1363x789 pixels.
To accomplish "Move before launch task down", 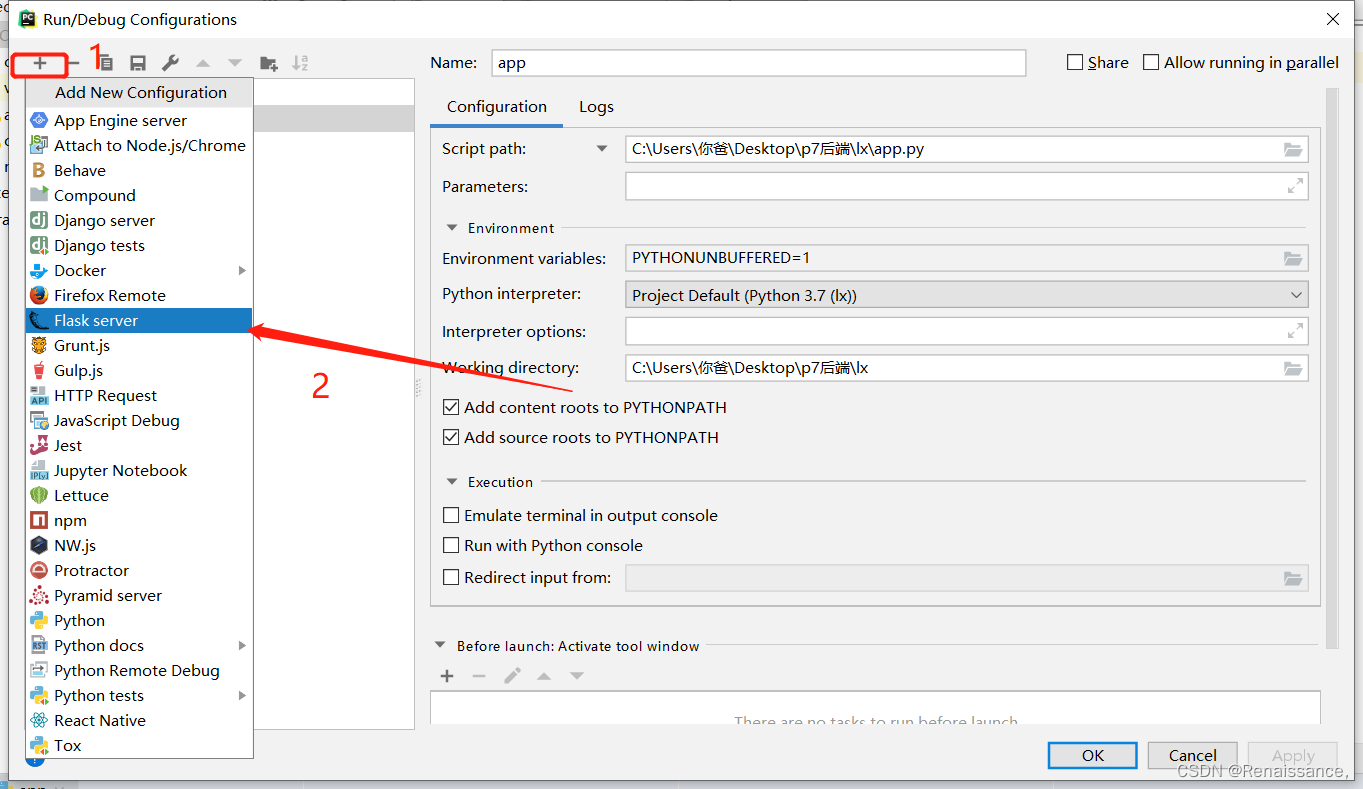I will [577, 676].
